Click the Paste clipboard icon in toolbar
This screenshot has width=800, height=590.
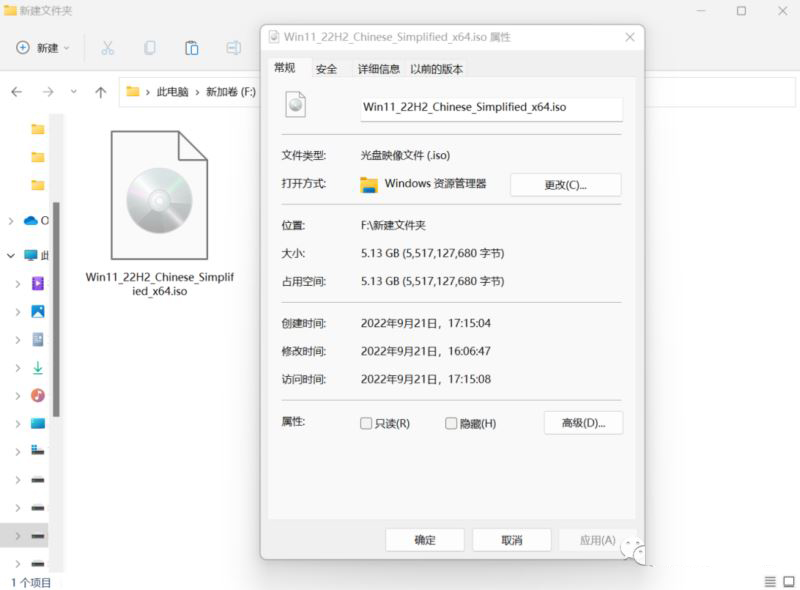(191, 48)
